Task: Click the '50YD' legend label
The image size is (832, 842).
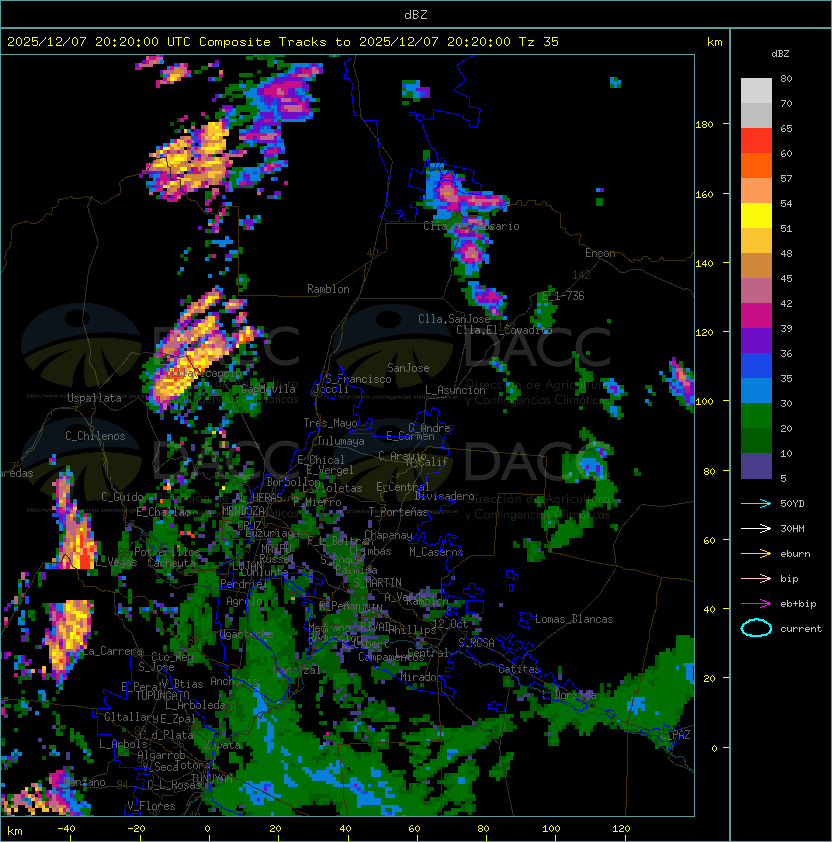Action: pyautogui.click(x=792, y=504)
